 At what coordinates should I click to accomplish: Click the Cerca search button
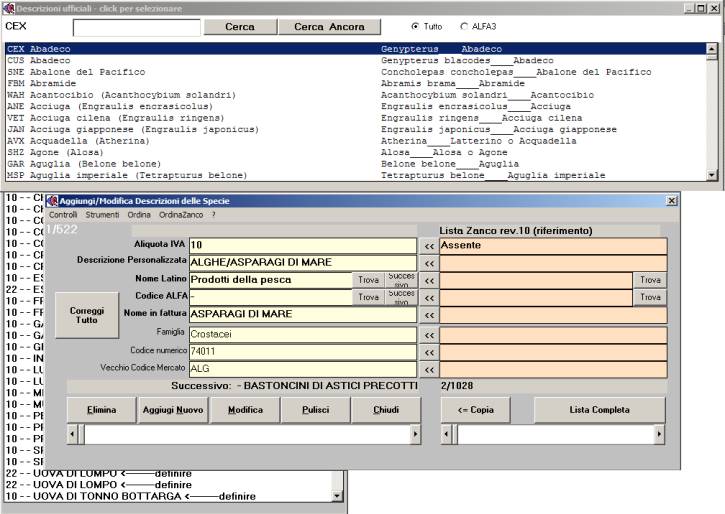[240, 27]
